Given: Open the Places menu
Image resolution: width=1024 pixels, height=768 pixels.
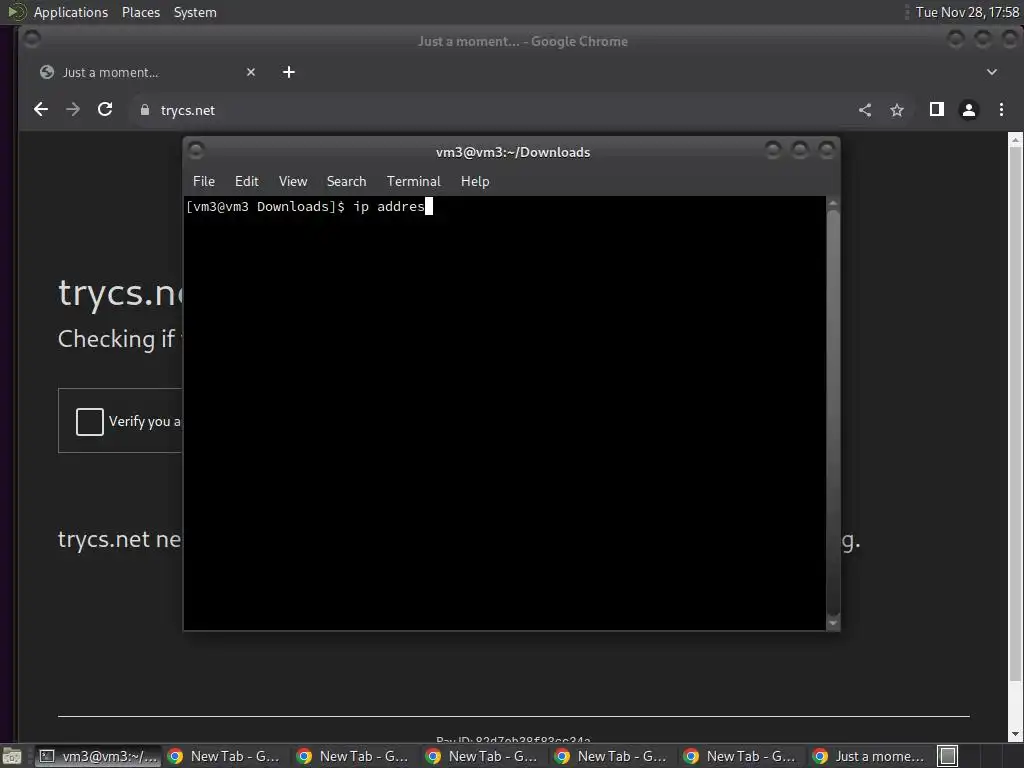Looking at the screenshot, I should (140, 12).
